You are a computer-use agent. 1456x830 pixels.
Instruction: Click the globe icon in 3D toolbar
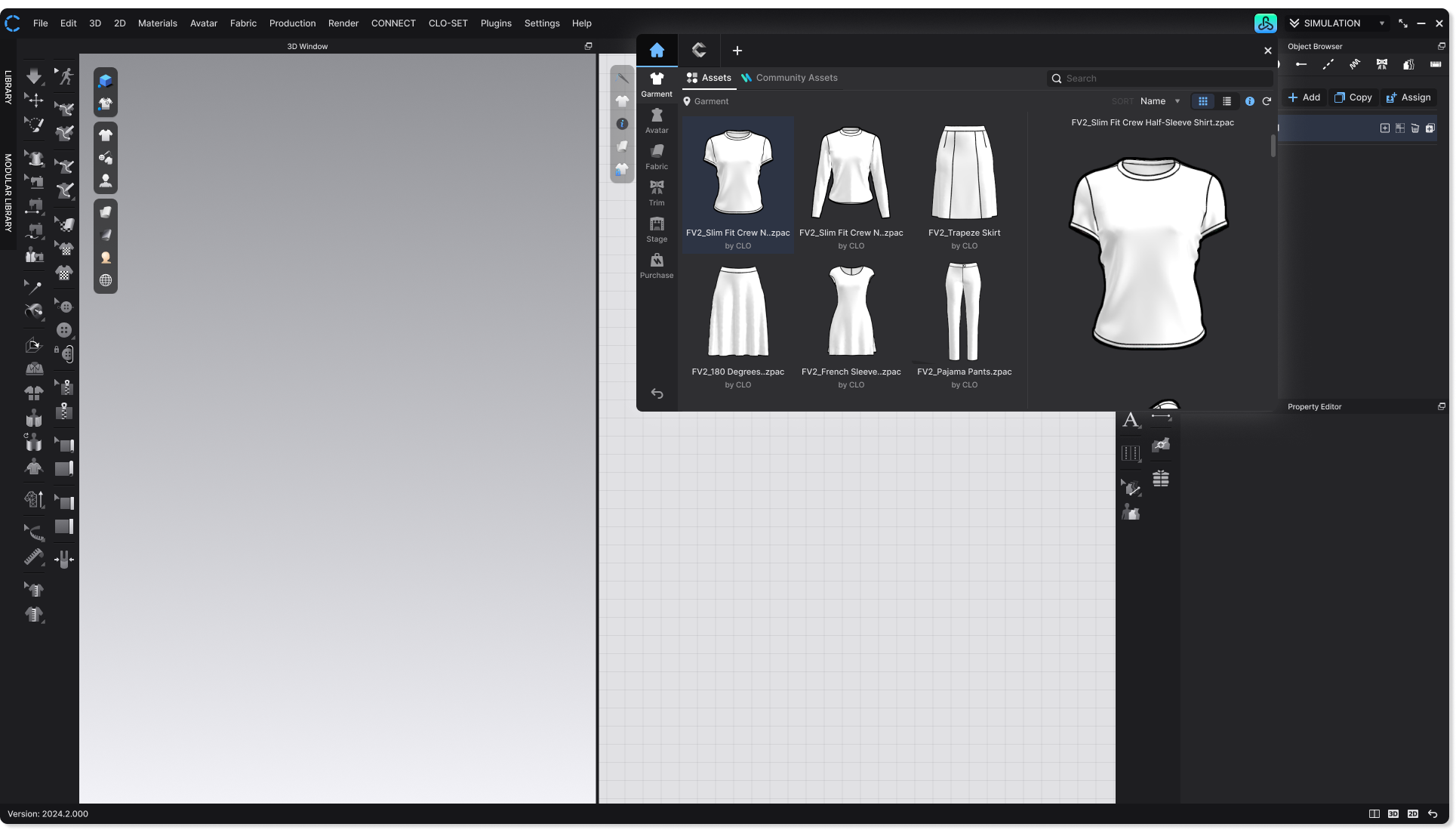106,281
